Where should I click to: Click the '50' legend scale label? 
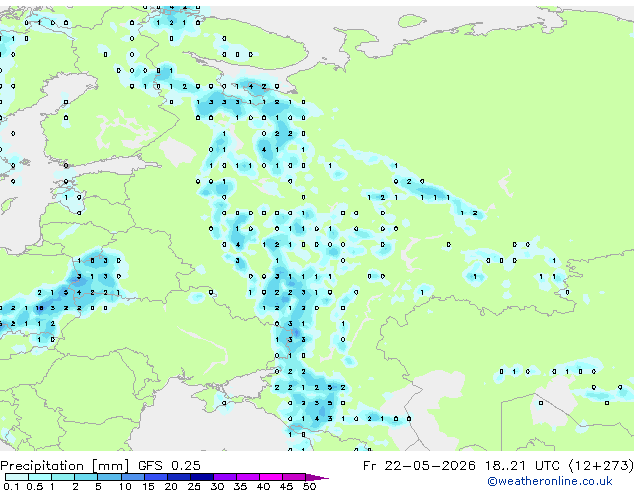(310, 486)
